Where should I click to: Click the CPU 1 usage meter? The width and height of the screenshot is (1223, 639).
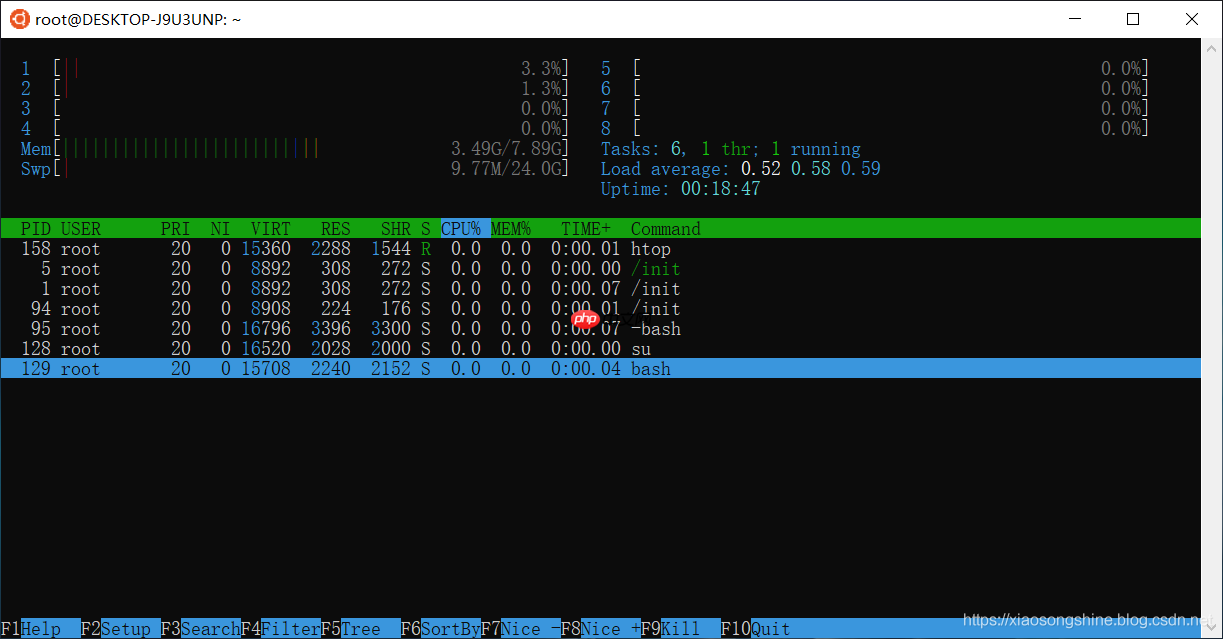click(x=295, y=69)
